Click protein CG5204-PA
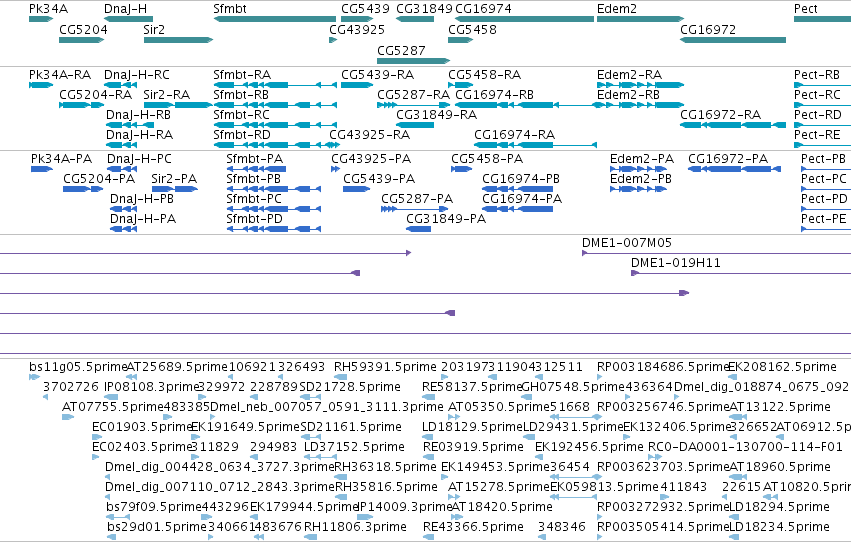Viewport: 851px width, 542px height. pos(82,189)
